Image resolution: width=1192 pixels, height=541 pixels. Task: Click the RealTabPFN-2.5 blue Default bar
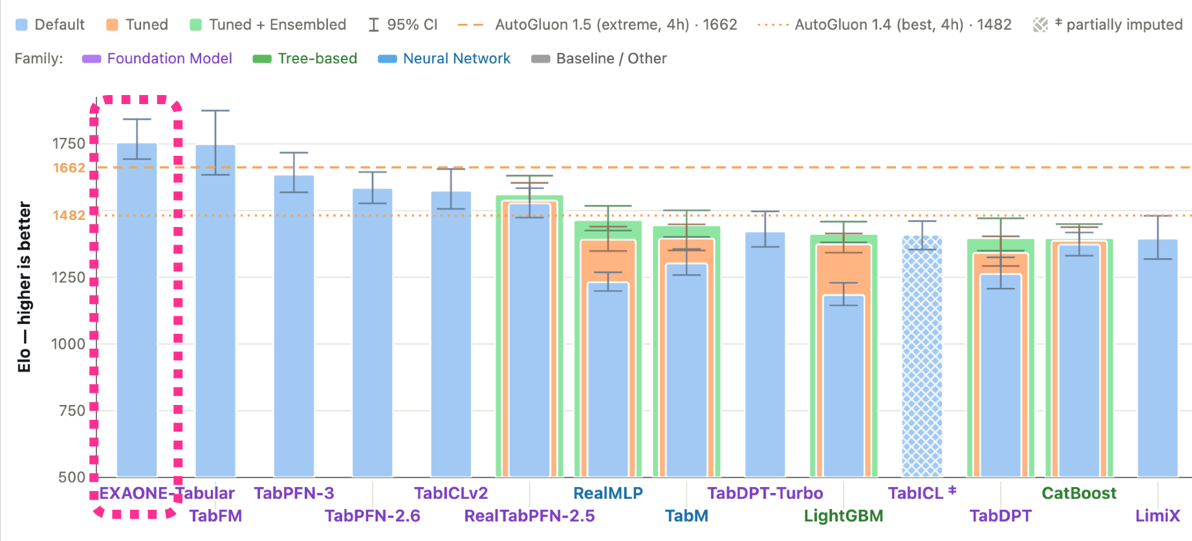coord(529,340)
